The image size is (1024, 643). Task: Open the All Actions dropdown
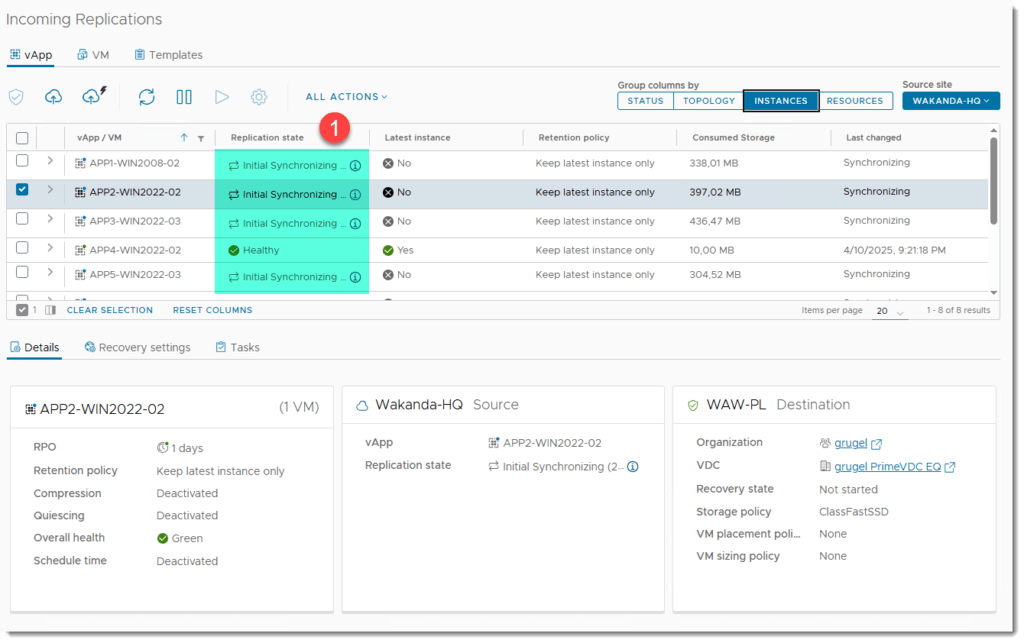point(346,97)
